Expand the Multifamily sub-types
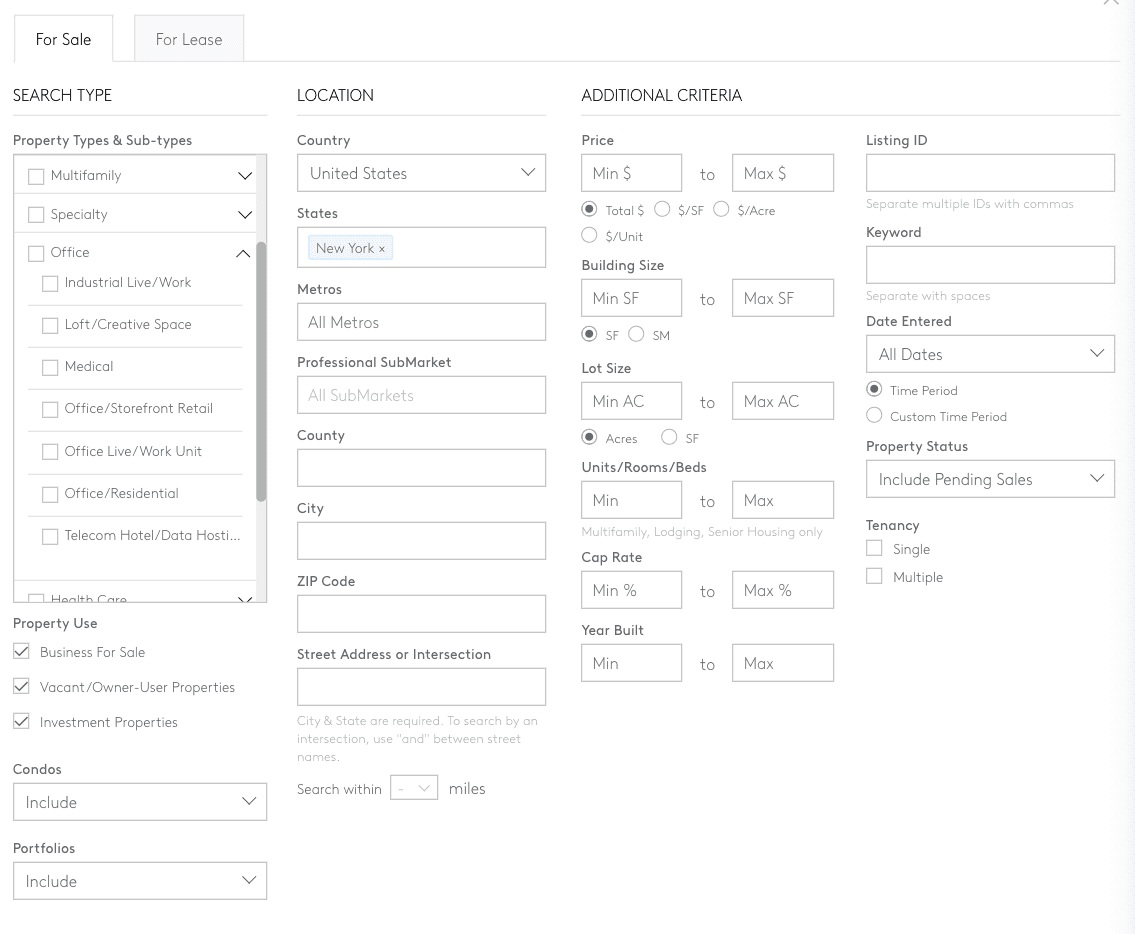1135x934 pixels. (x=245, y=176)
